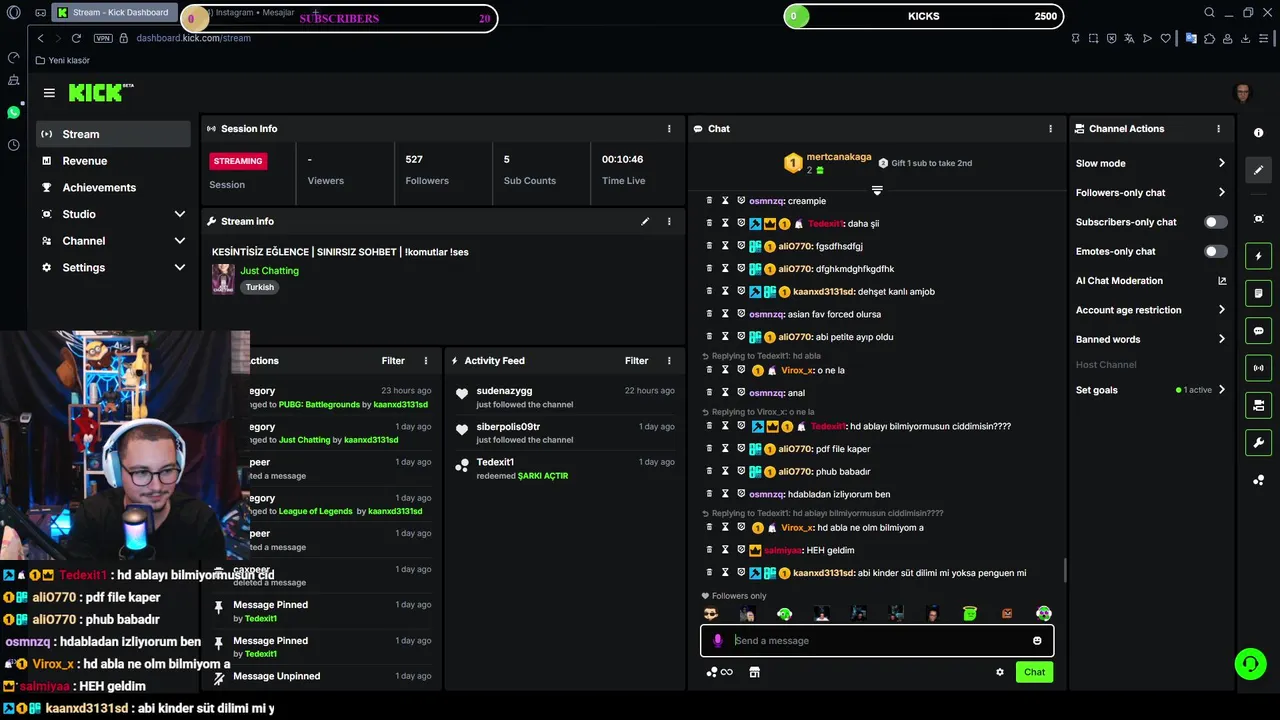The image size is (1280, 720).
Task: Open the Kick hamburger menu
Action: pyautogui.click(x=49, y=93)
